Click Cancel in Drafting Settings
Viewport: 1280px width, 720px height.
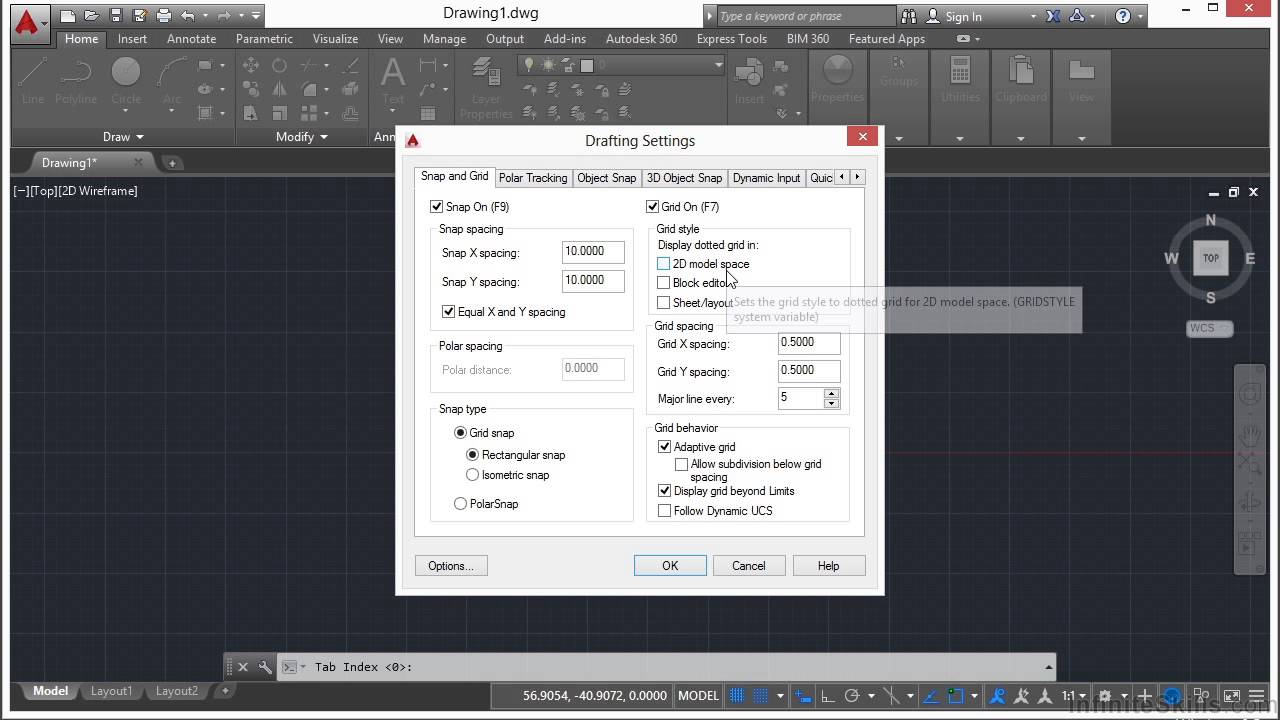click(748, 566)
